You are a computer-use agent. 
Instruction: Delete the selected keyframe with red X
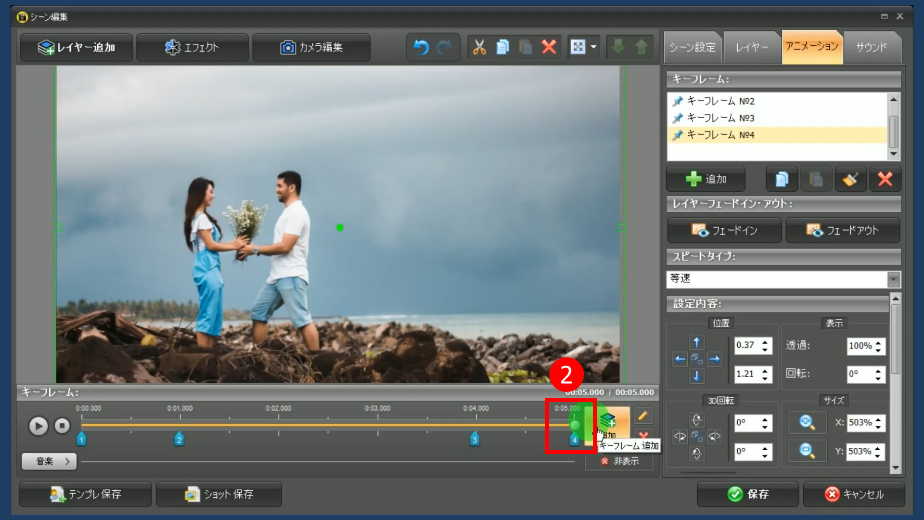pyautogui.click(x=884, y=179)
